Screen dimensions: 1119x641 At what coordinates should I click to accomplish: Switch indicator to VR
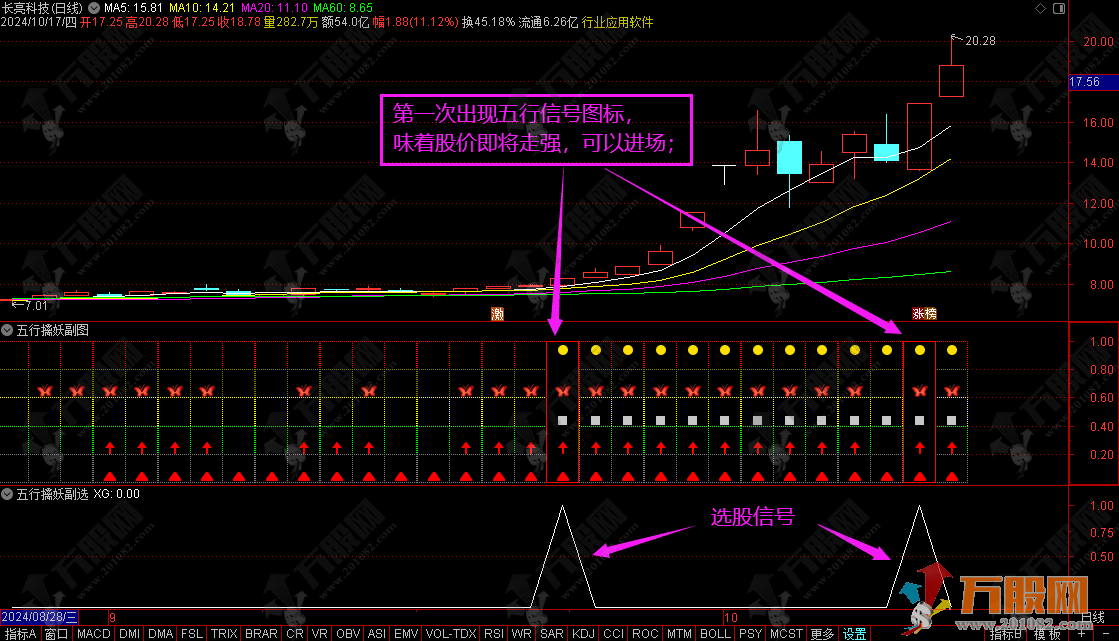pyautogui.click(x=320, y=634)
